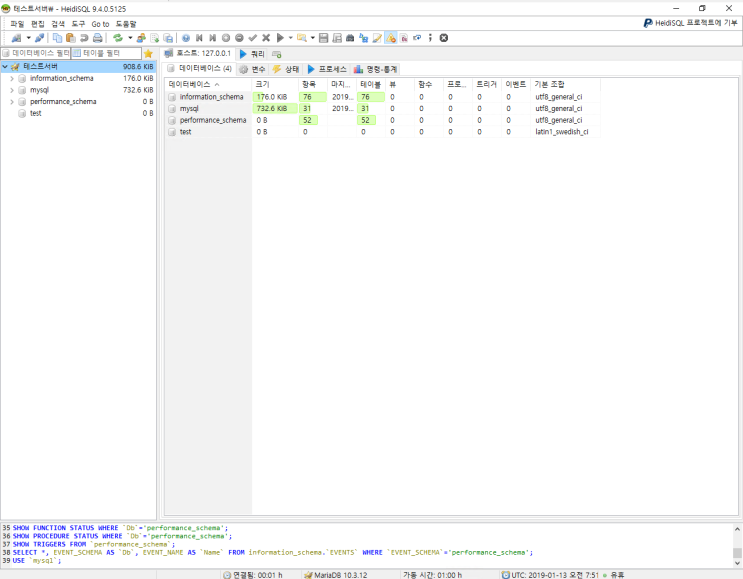
Task: Click the refresh icon in the toolbar
Action: coord(117,38)
